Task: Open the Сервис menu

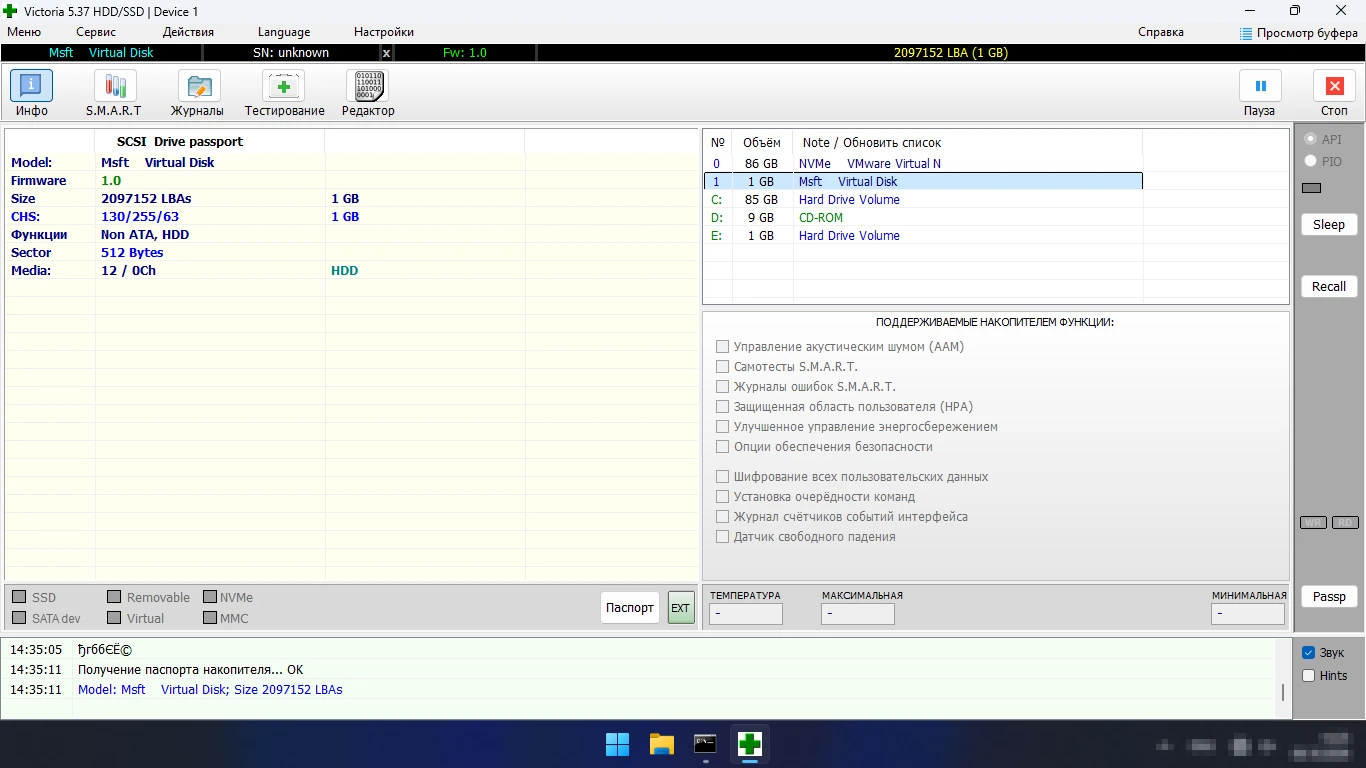Action: 96,32
